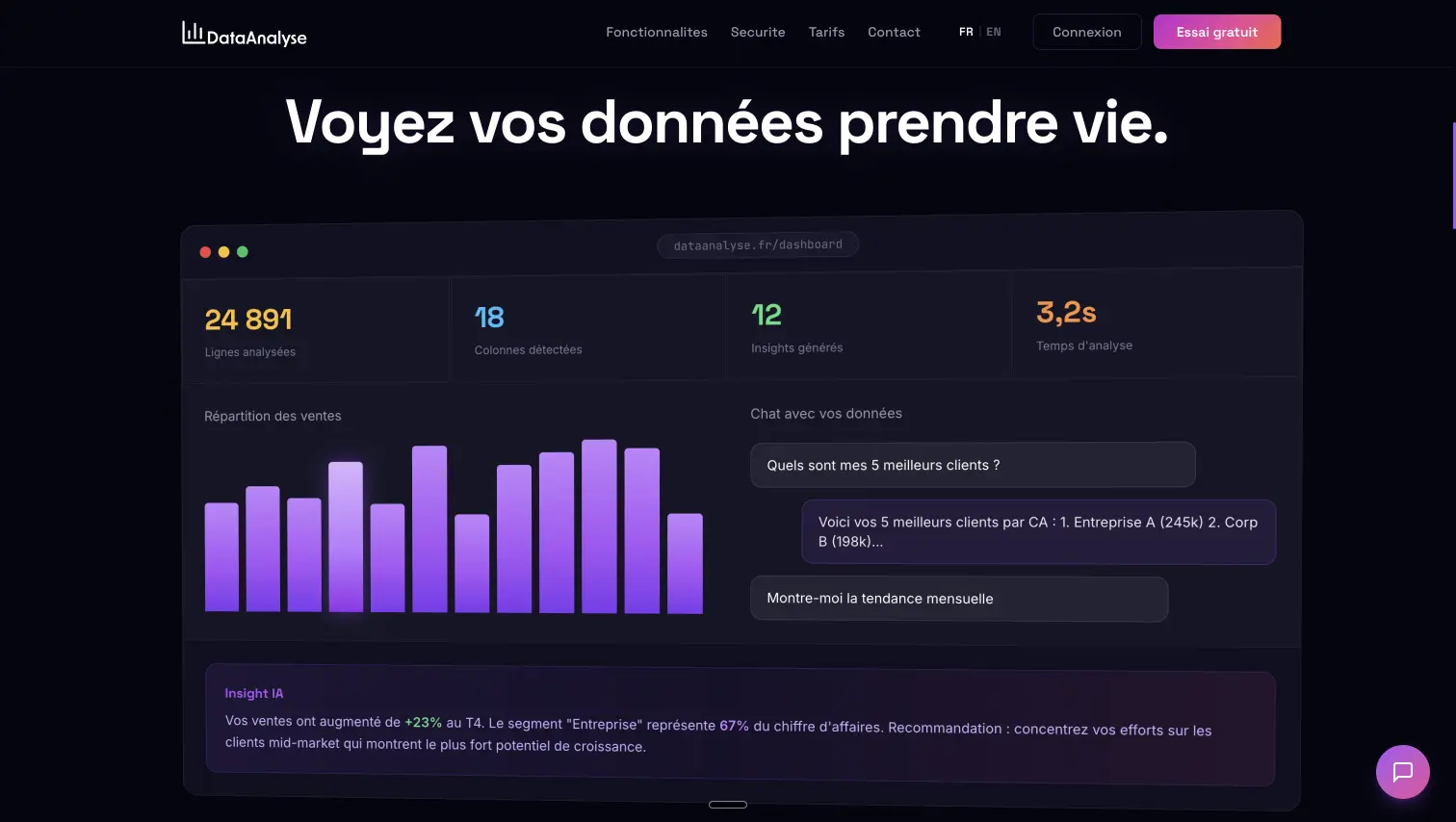Open the chat widget bubble icon
The width and height of the screenshot is (1456, 822).
tap(1402, 771)
